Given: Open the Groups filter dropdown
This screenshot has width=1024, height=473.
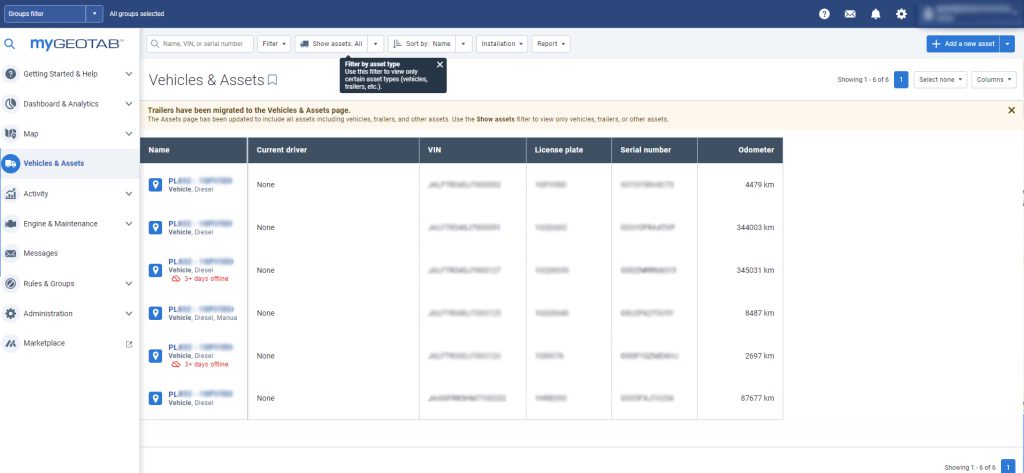Looking at the screenshot, I should (x=95, y=14).
